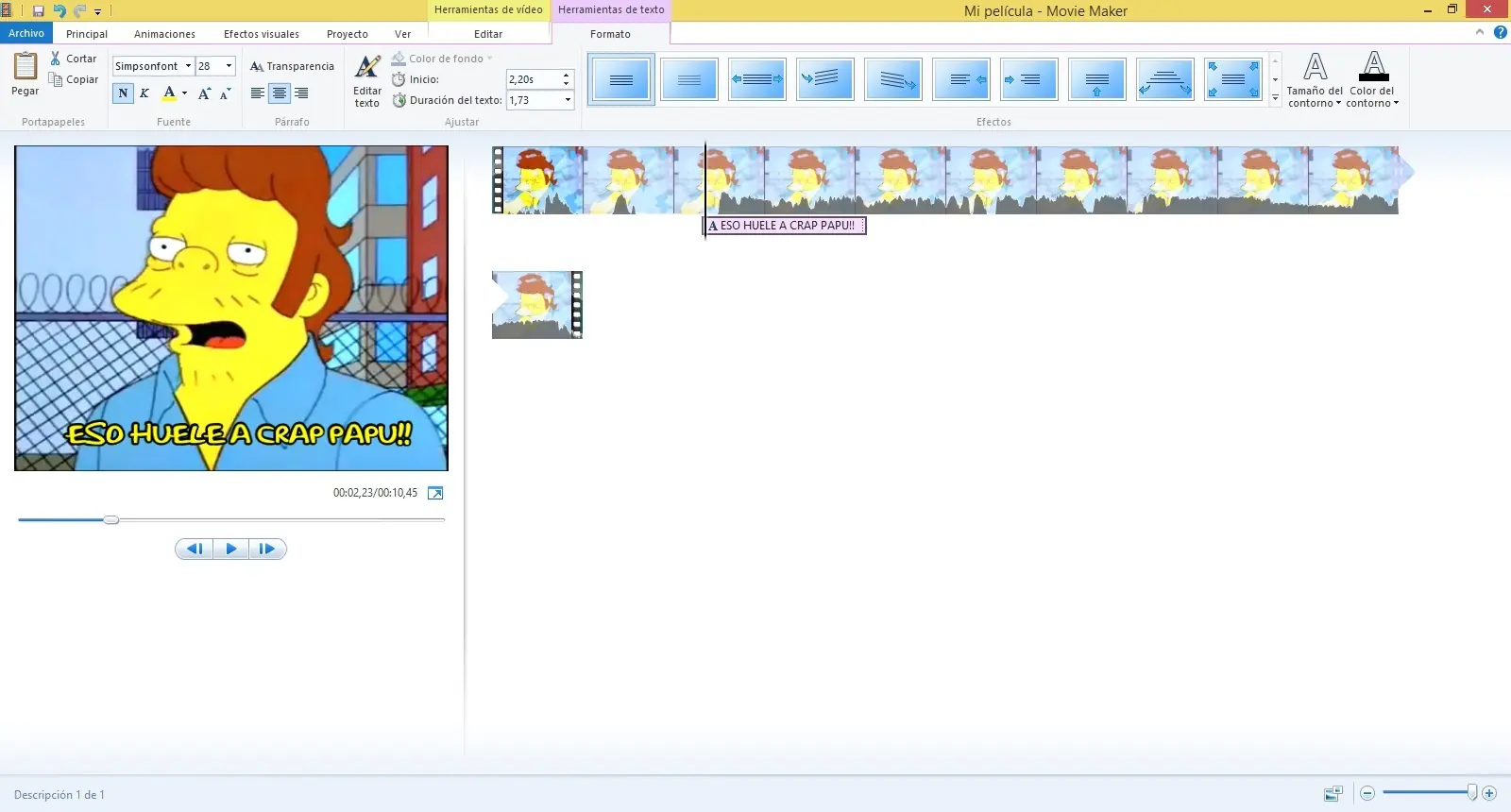1511x812 pixels.
Task: Save project from quick access toolbar
Action: (x=39, y=11)
